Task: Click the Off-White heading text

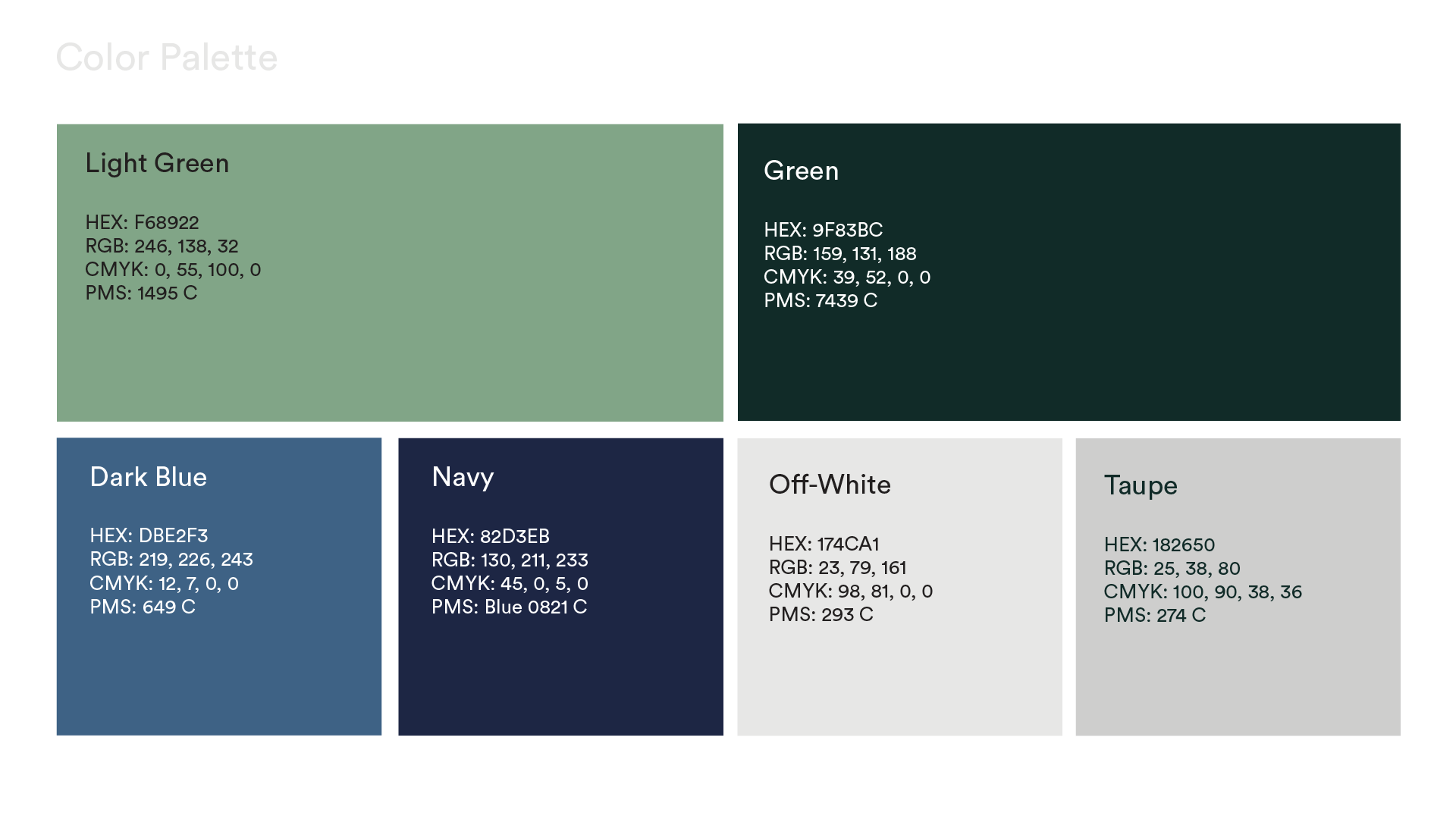Action: [830, 485]
